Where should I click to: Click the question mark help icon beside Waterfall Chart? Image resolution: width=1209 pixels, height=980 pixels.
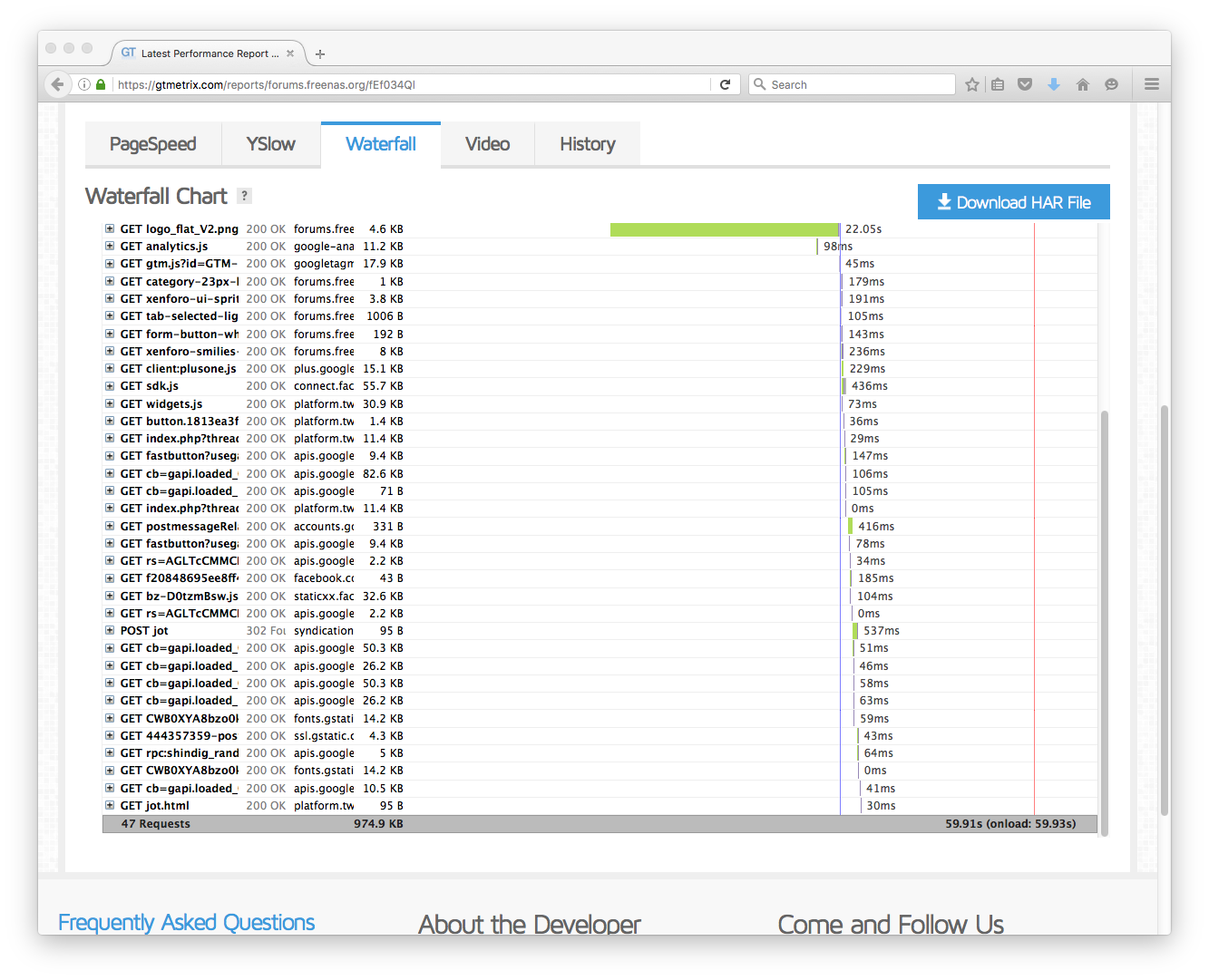[x=244, y=196]
